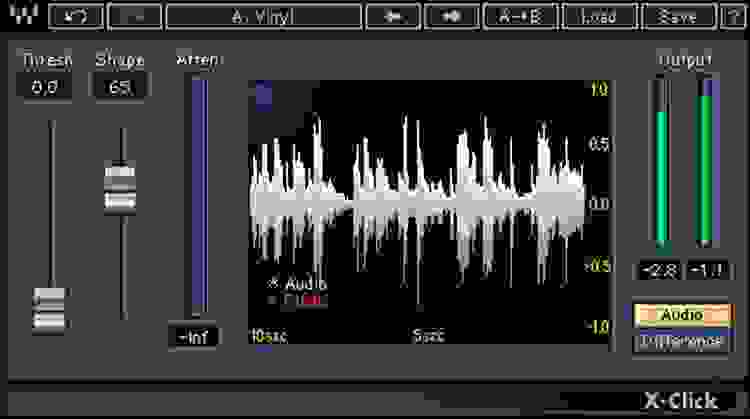
Task: Click the 1.0 amplitude scale label
Action: coord(599,89)
